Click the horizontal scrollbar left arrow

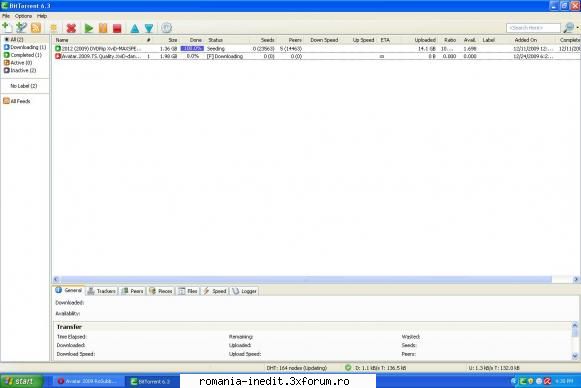click(x=56, y=279)
